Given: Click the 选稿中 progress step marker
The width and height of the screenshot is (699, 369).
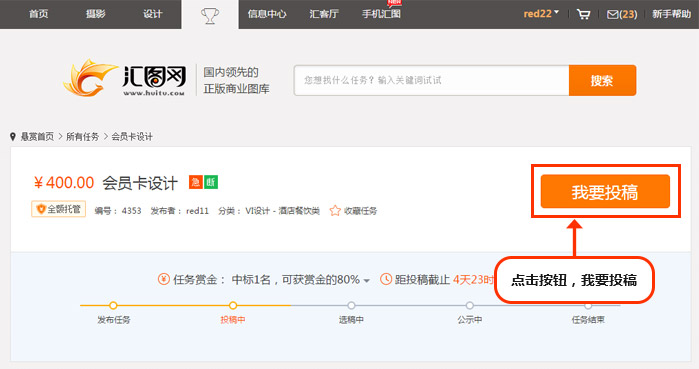Looking at the screenshot, I should click(x=351, y=305).
